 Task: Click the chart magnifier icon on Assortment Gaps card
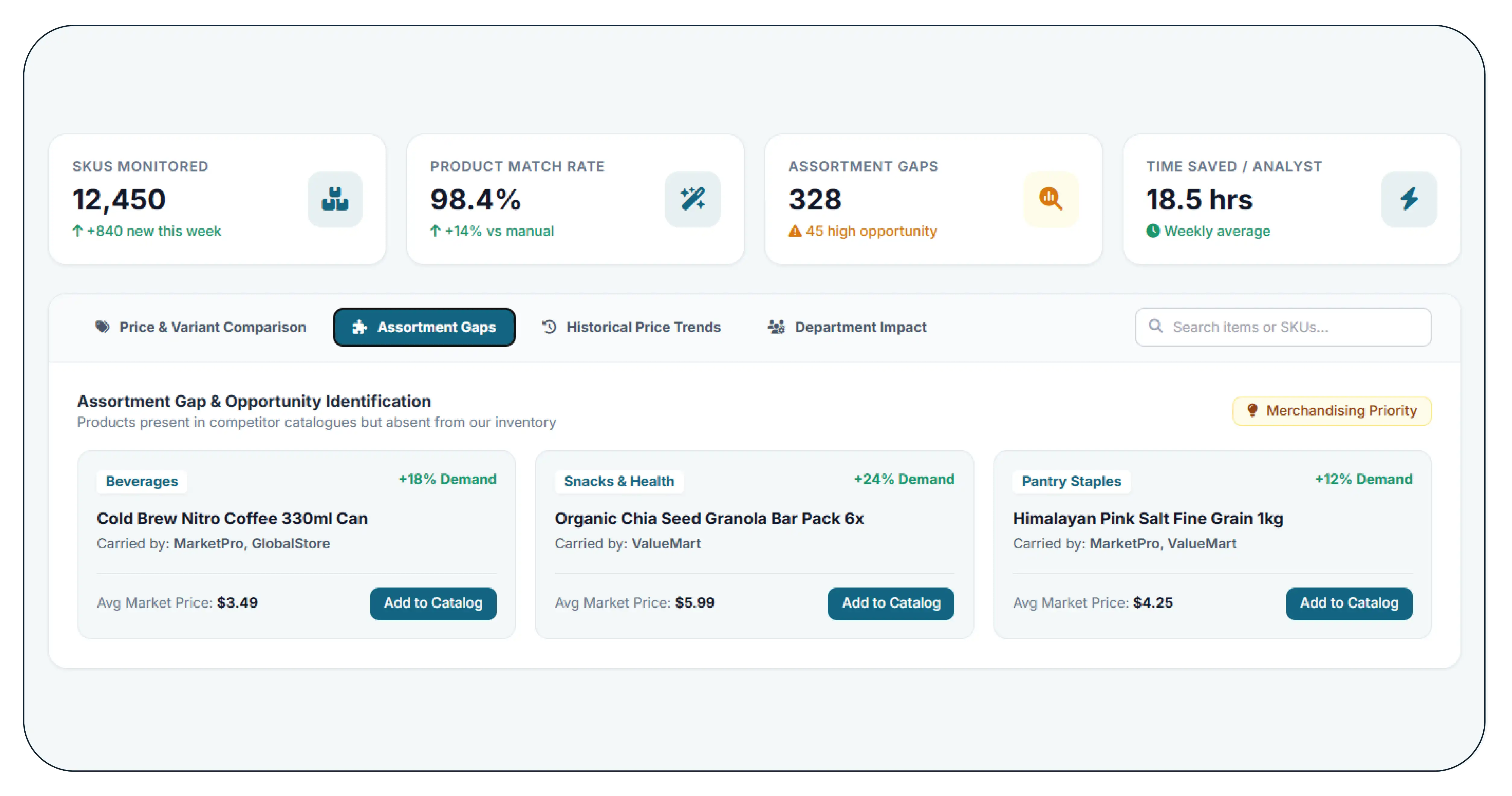click(1051, 199)
